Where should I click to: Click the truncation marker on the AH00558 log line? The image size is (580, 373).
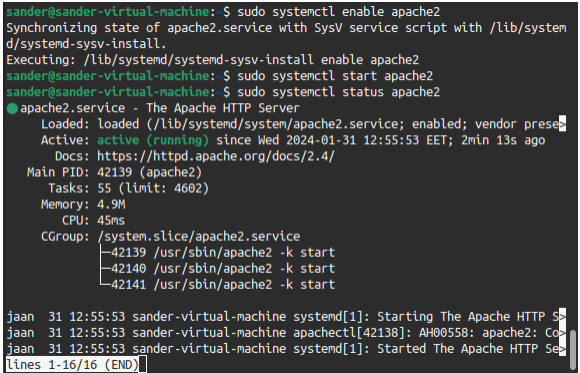point(562,333)
